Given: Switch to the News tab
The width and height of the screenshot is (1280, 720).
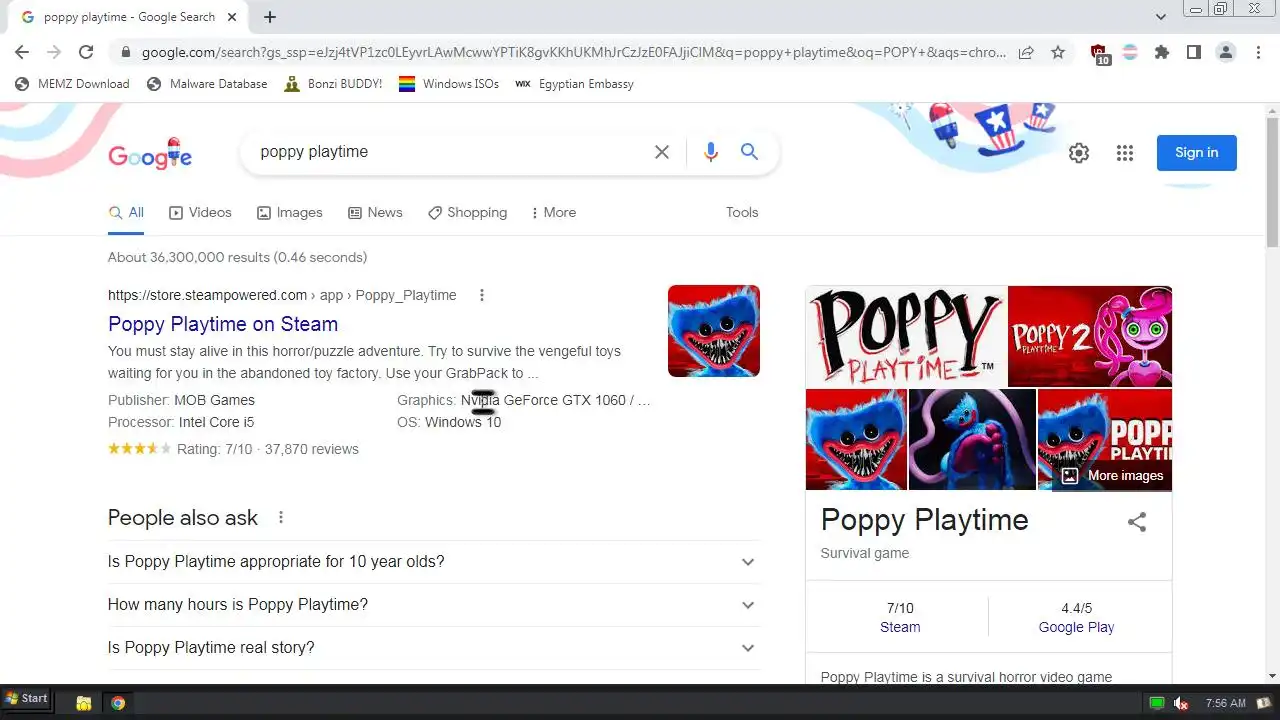Looking at the screenshot, I should pyautogui.click(x=375, y=212).
